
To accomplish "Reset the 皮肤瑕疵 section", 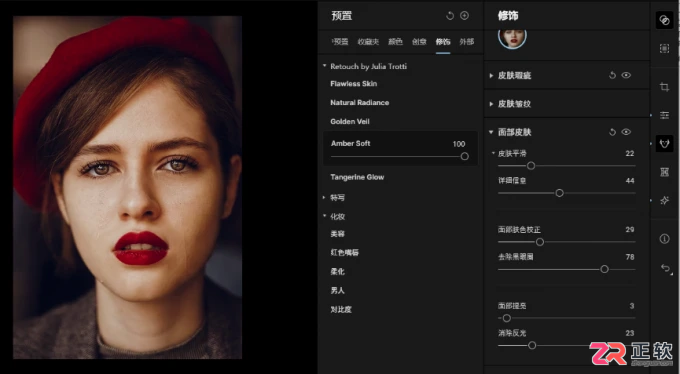I will point(612,75).
